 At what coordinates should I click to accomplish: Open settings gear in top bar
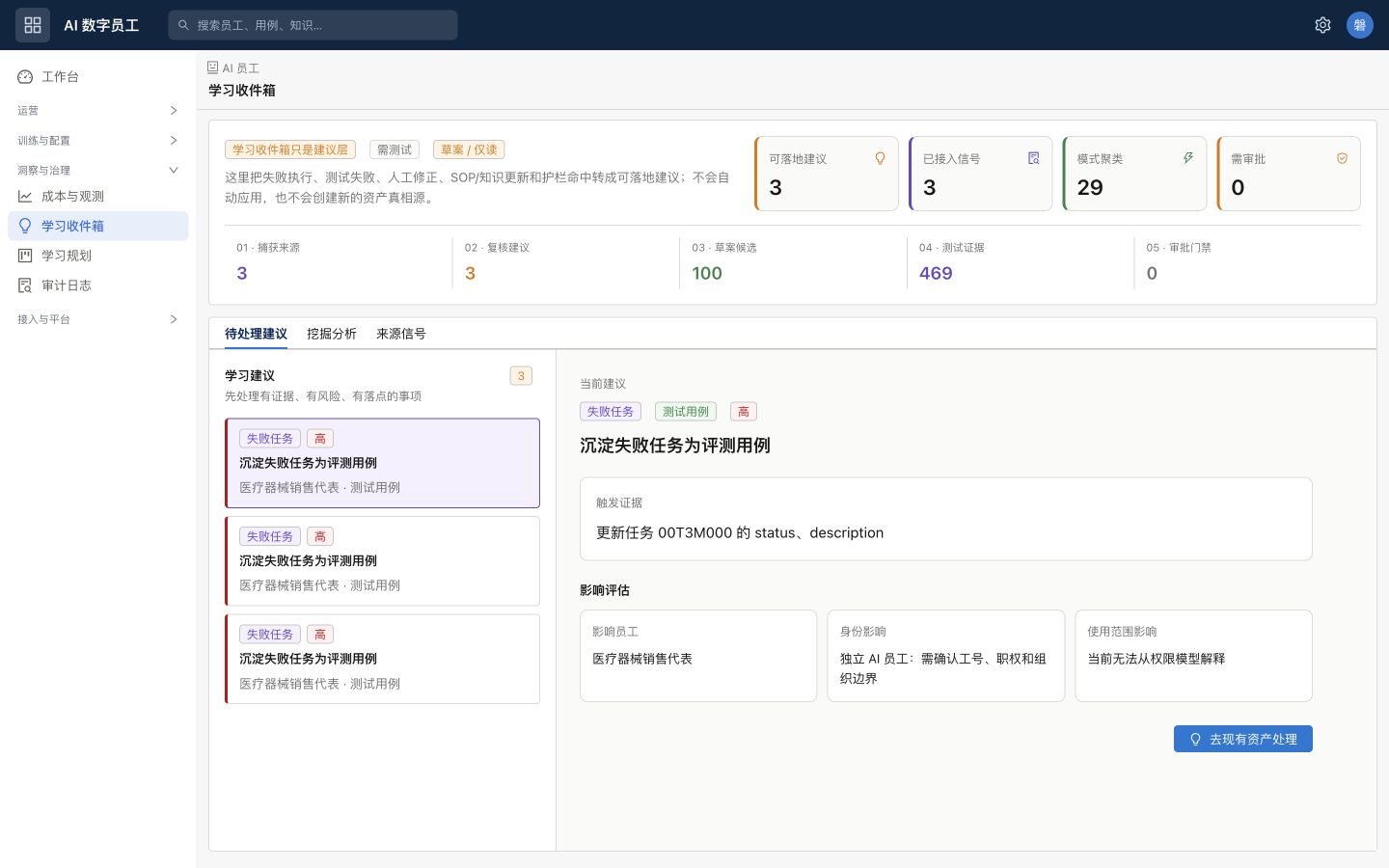pos(1322,25)
